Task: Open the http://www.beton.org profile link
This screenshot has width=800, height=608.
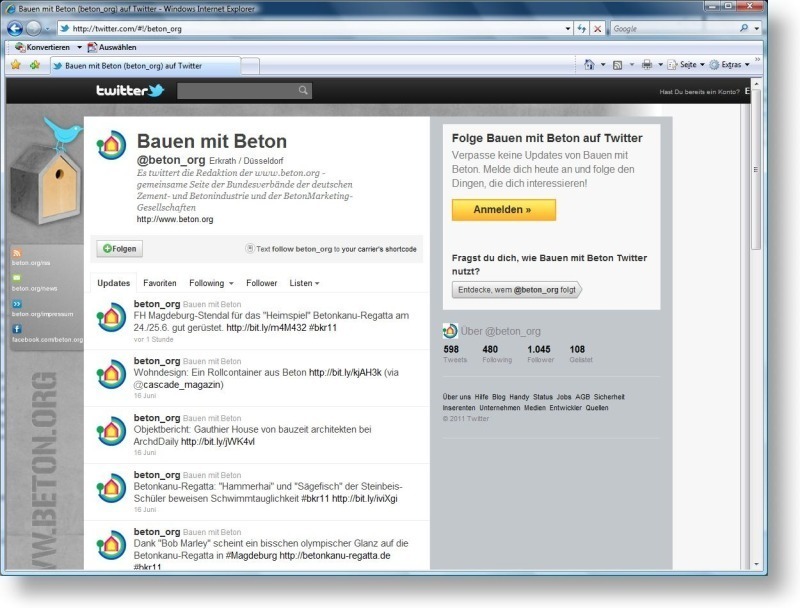Action: [175, 219]
